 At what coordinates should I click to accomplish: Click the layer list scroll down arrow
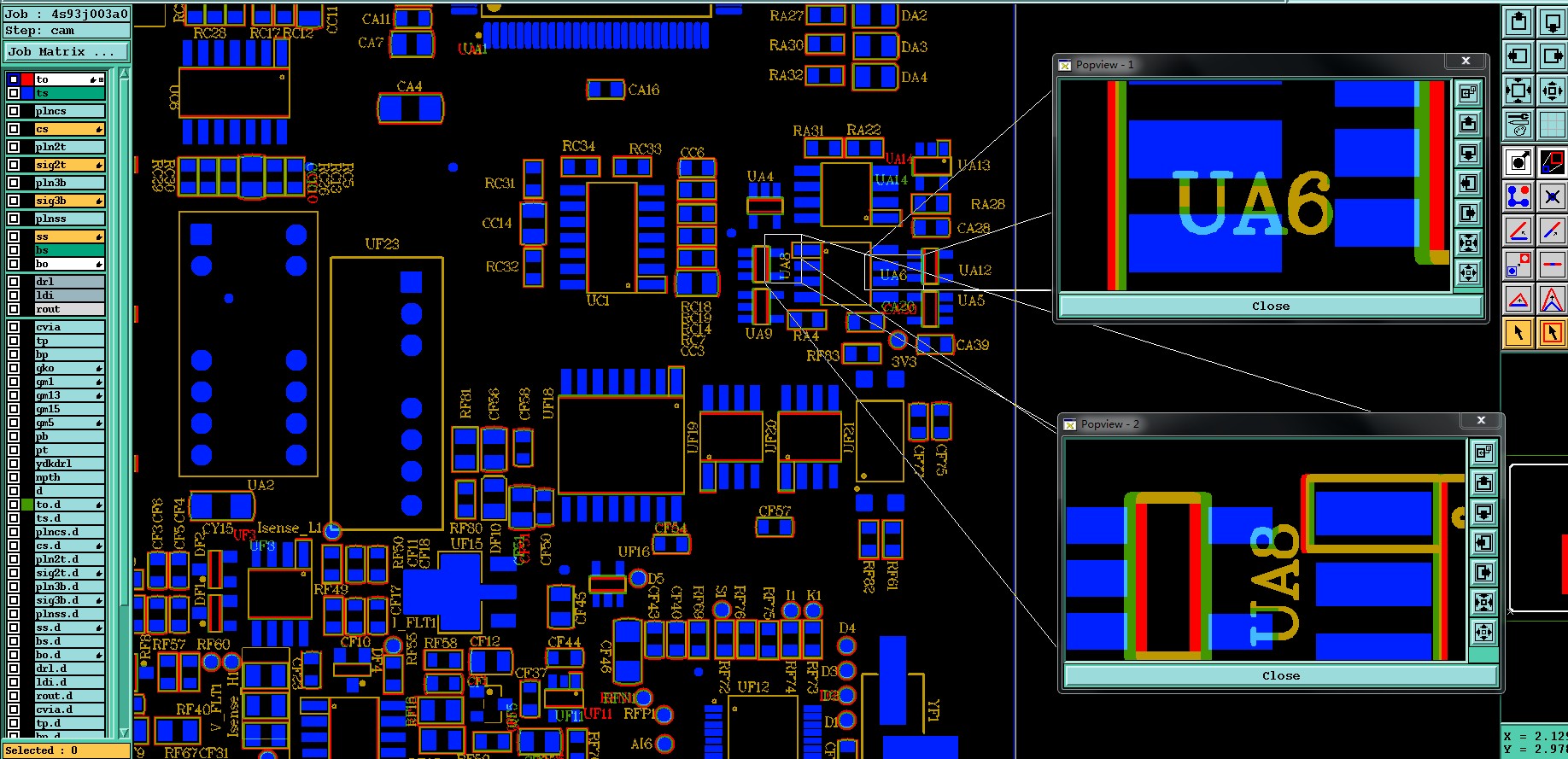[124, 733]
